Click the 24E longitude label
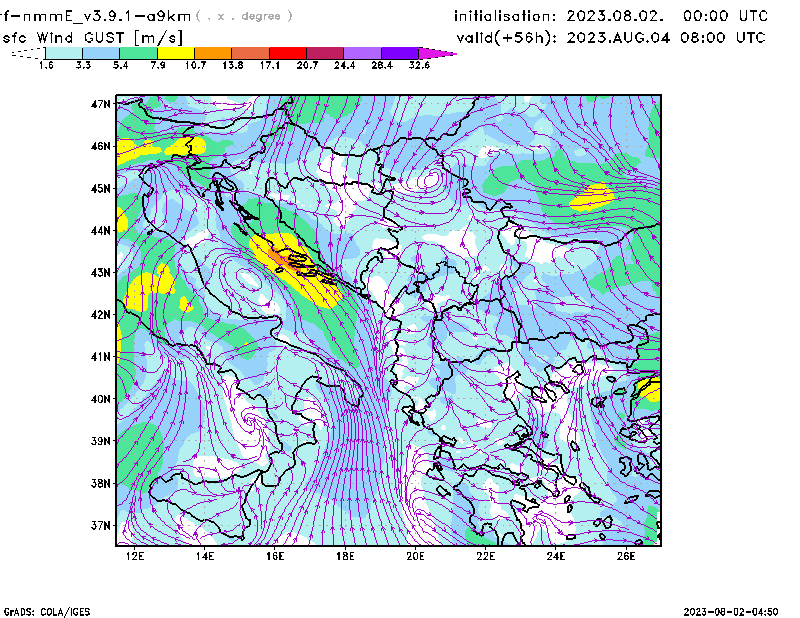Viewport: 800px width, 618px height. tap(556, 556)
